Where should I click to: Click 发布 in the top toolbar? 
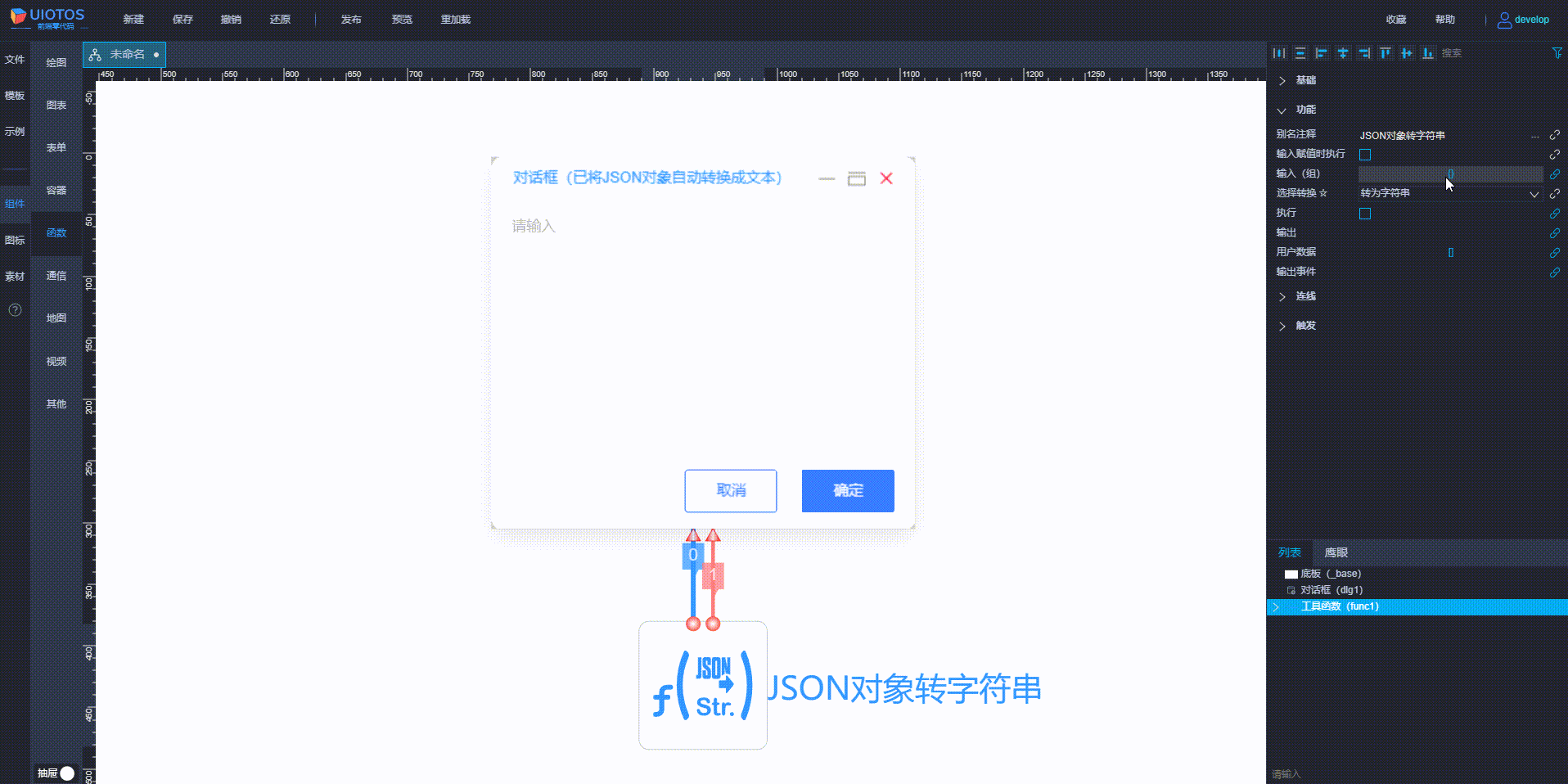click(351, 19)
